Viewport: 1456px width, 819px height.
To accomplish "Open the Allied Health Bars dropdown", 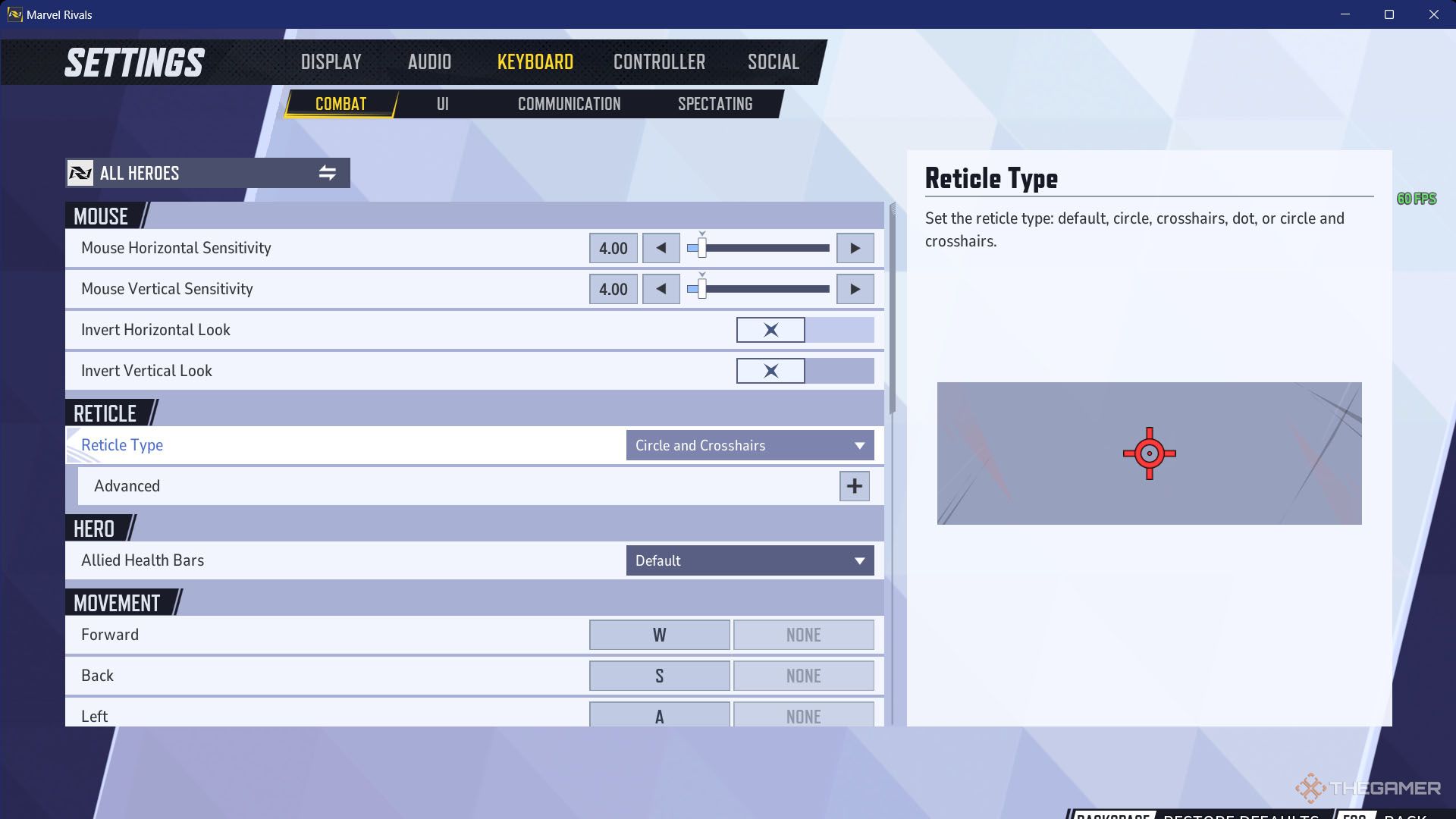I will (x=749, y=560).
